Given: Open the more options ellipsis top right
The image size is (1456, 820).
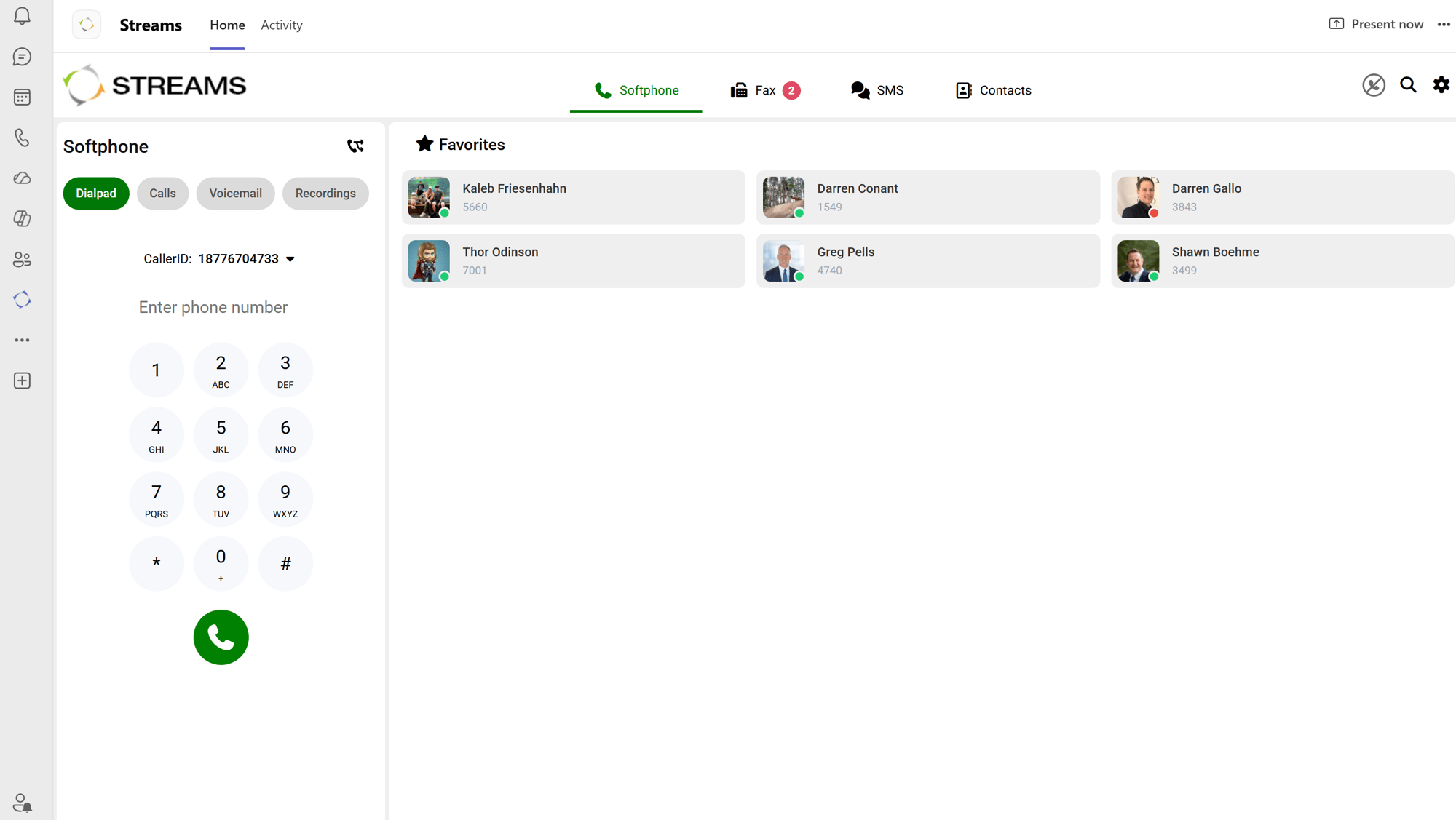Looking at the screenshot, I should 1444,25.
